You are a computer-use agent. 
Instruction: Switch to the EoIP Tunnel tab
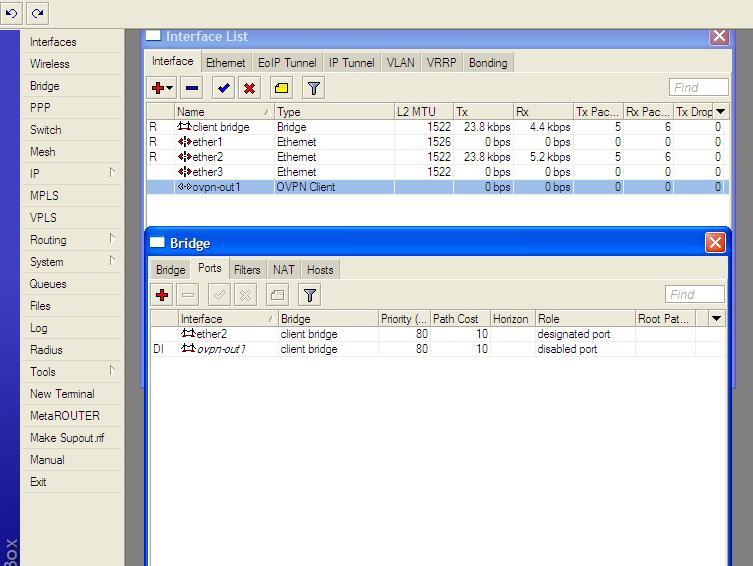[x=287, y=63]
